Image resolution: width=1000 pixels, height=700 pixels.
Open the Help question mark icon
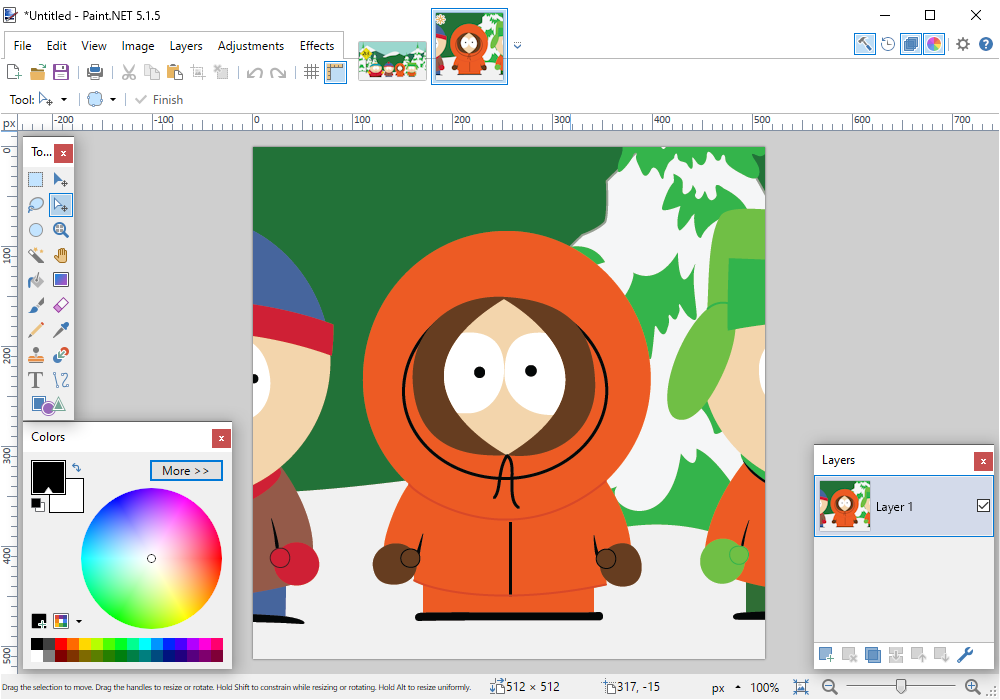pos(986,44)
